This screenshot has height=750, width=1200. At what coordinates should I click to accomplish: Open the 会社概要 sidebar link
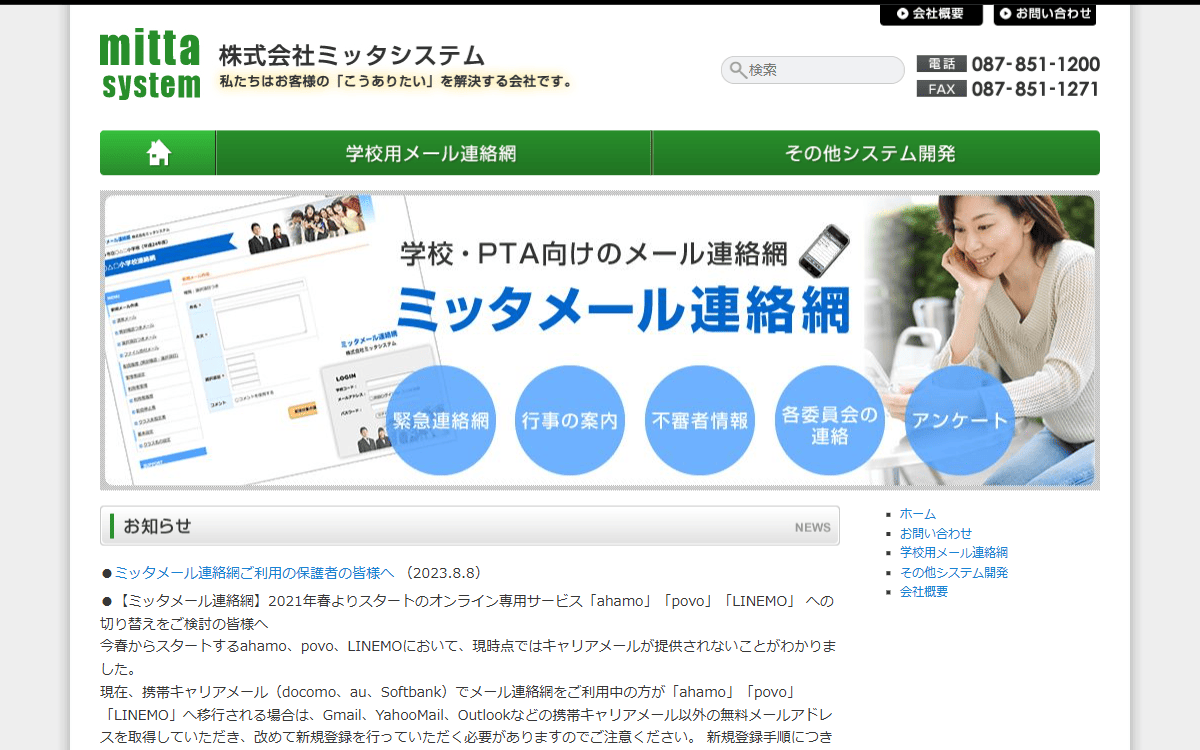[x=924, y=591]
